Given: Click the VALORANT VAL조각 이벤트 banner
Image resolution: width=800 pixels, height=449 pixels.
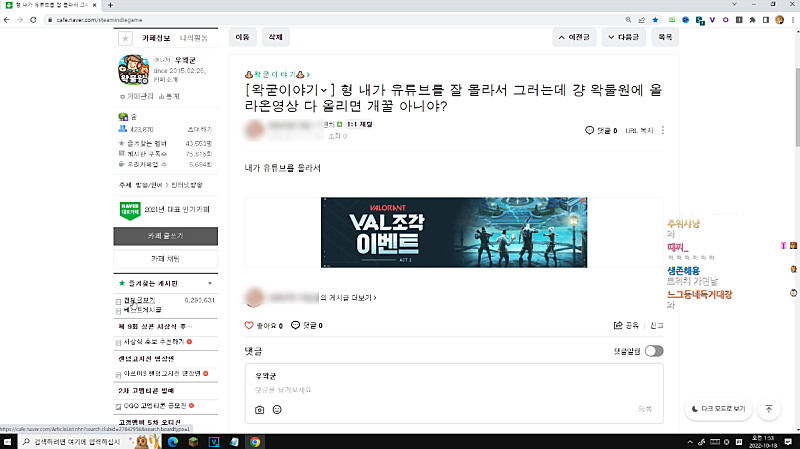Looking at the screenshot, I should point(454,233).
